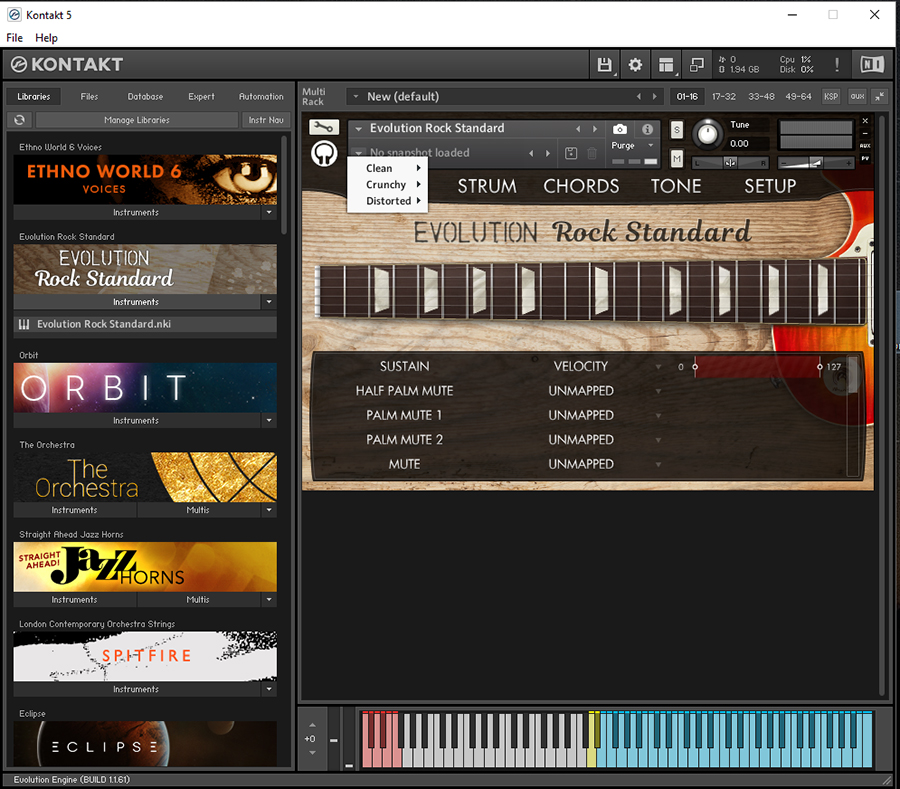
Task: Select previous multi arrow in Multi Rack header
Action: click(639, 96)
